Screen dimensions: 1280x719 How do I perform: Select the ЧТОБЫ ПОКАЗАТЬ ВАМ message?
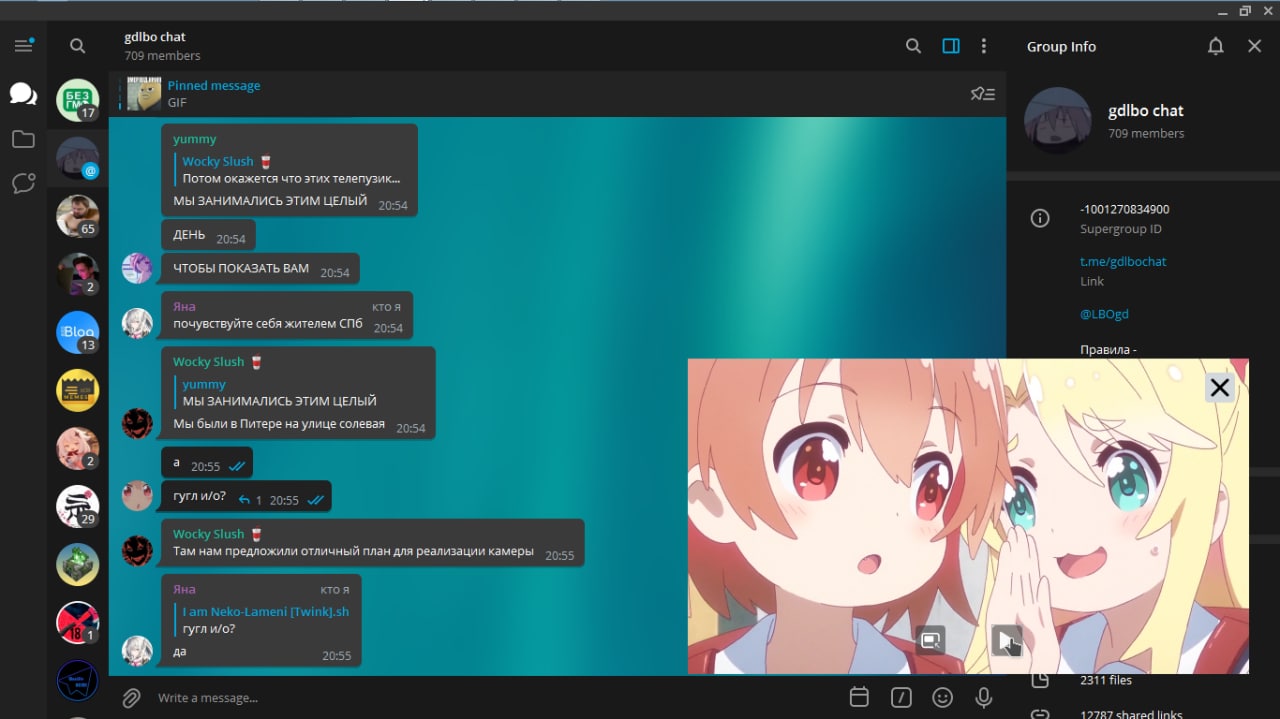click(x=260, y=269)
